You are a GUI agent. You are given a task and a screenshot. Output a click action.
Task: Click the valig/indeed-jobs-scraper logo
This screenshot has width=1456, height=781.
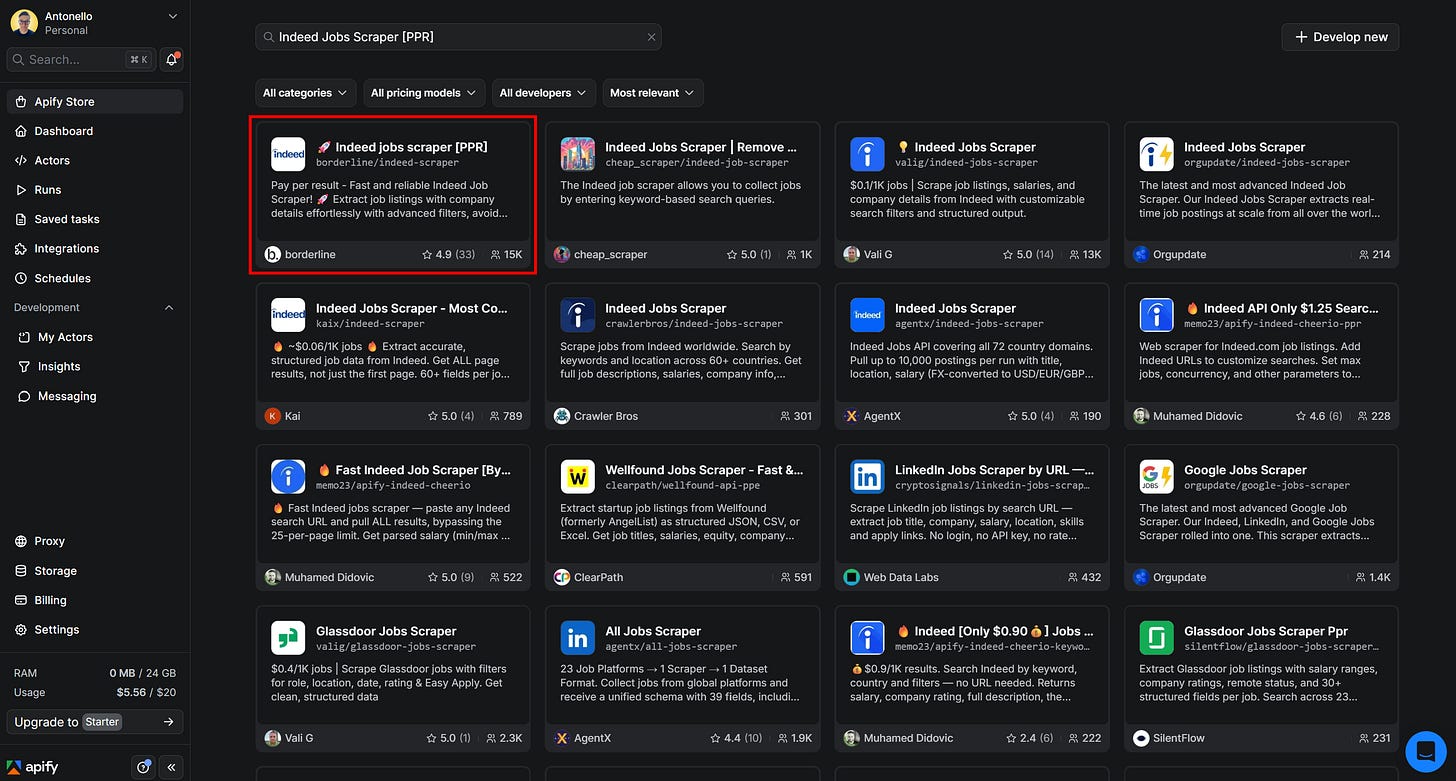pos(867,154)
